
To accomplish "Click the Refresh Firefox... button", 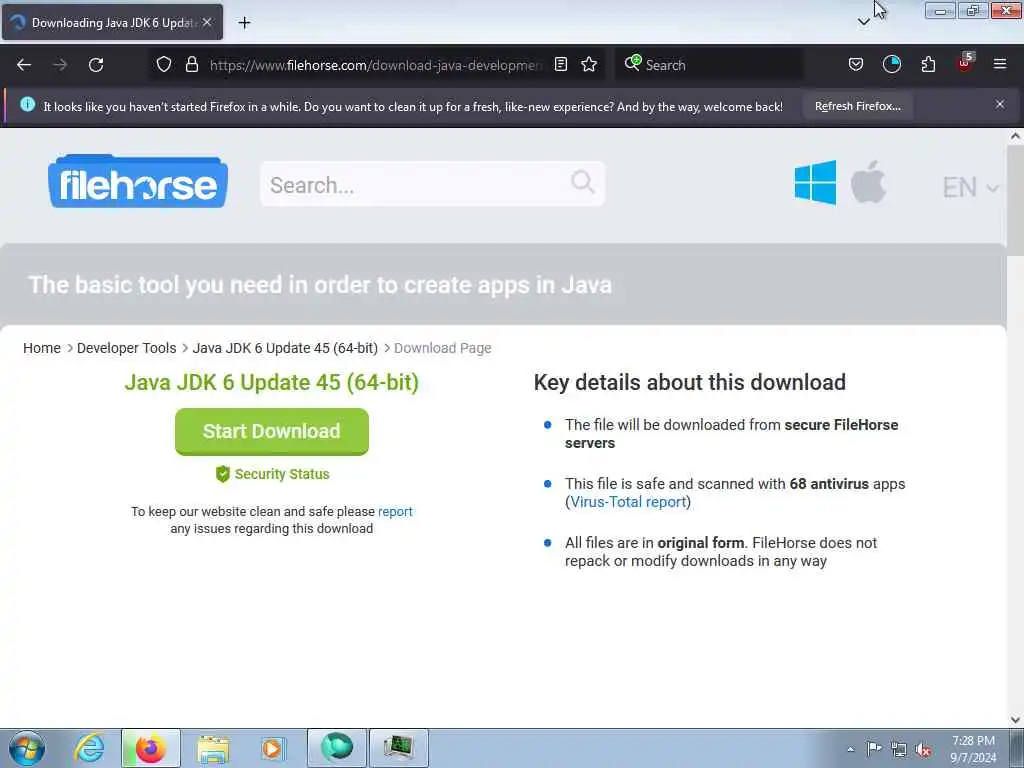I will tap(857, 106).
